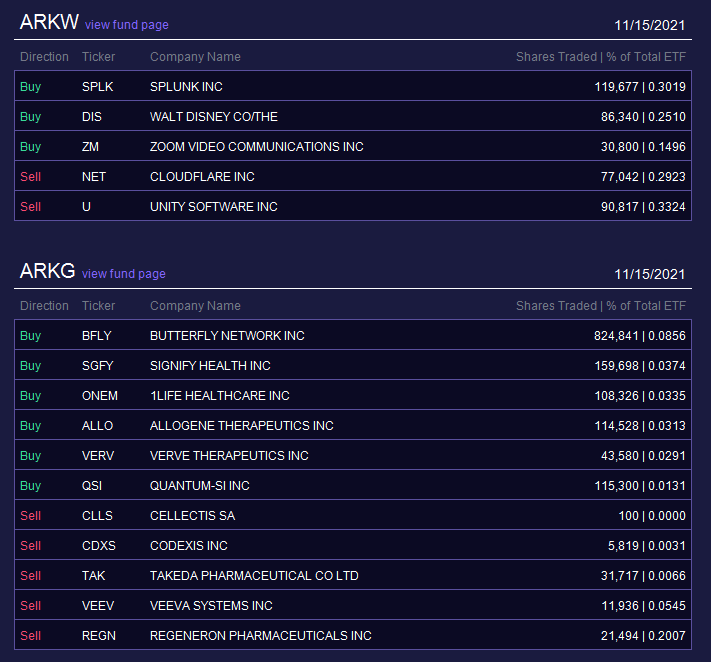Viewport: 711px width, 662px height.
Task: Click shares value 159,698 | 0.0374
Action: click(640, 365)
